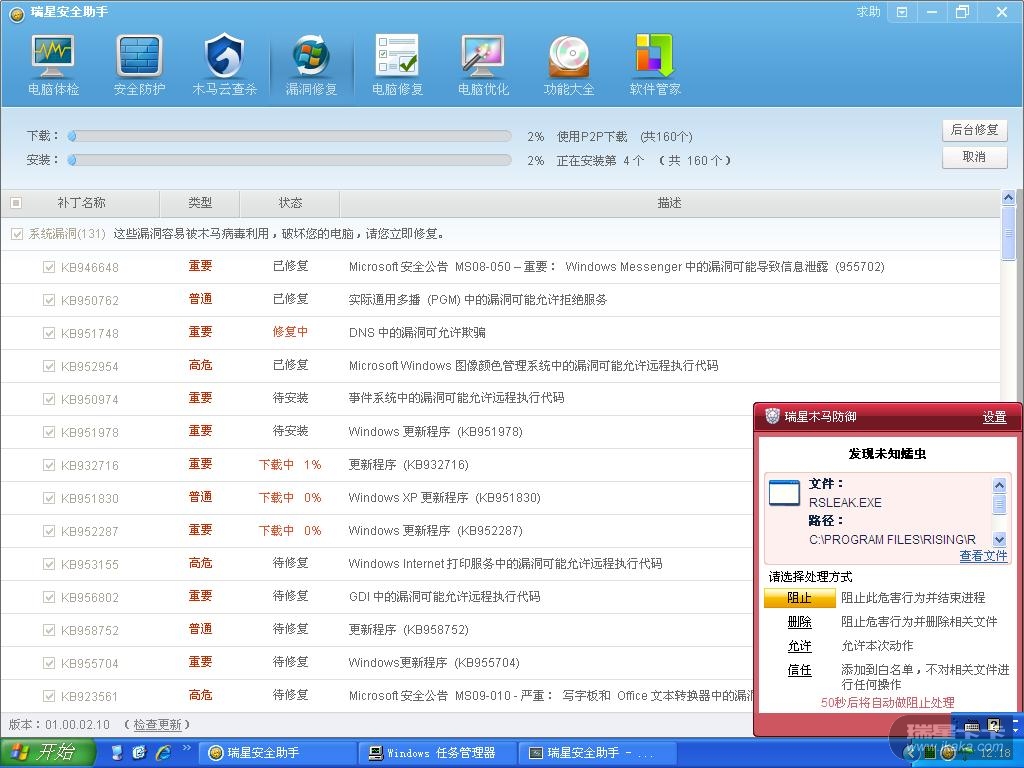Click the 后台修复 background repair button
The width and height of the screenshot is (1024, 768).
974,130
